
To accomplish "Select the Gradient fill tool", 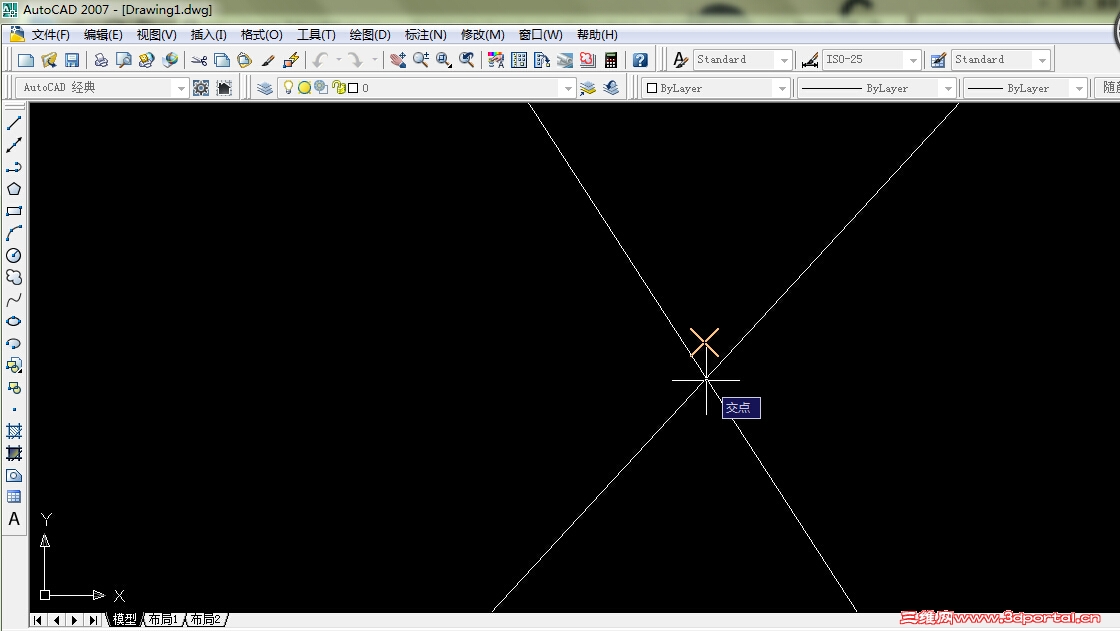I will pos(14,453).
